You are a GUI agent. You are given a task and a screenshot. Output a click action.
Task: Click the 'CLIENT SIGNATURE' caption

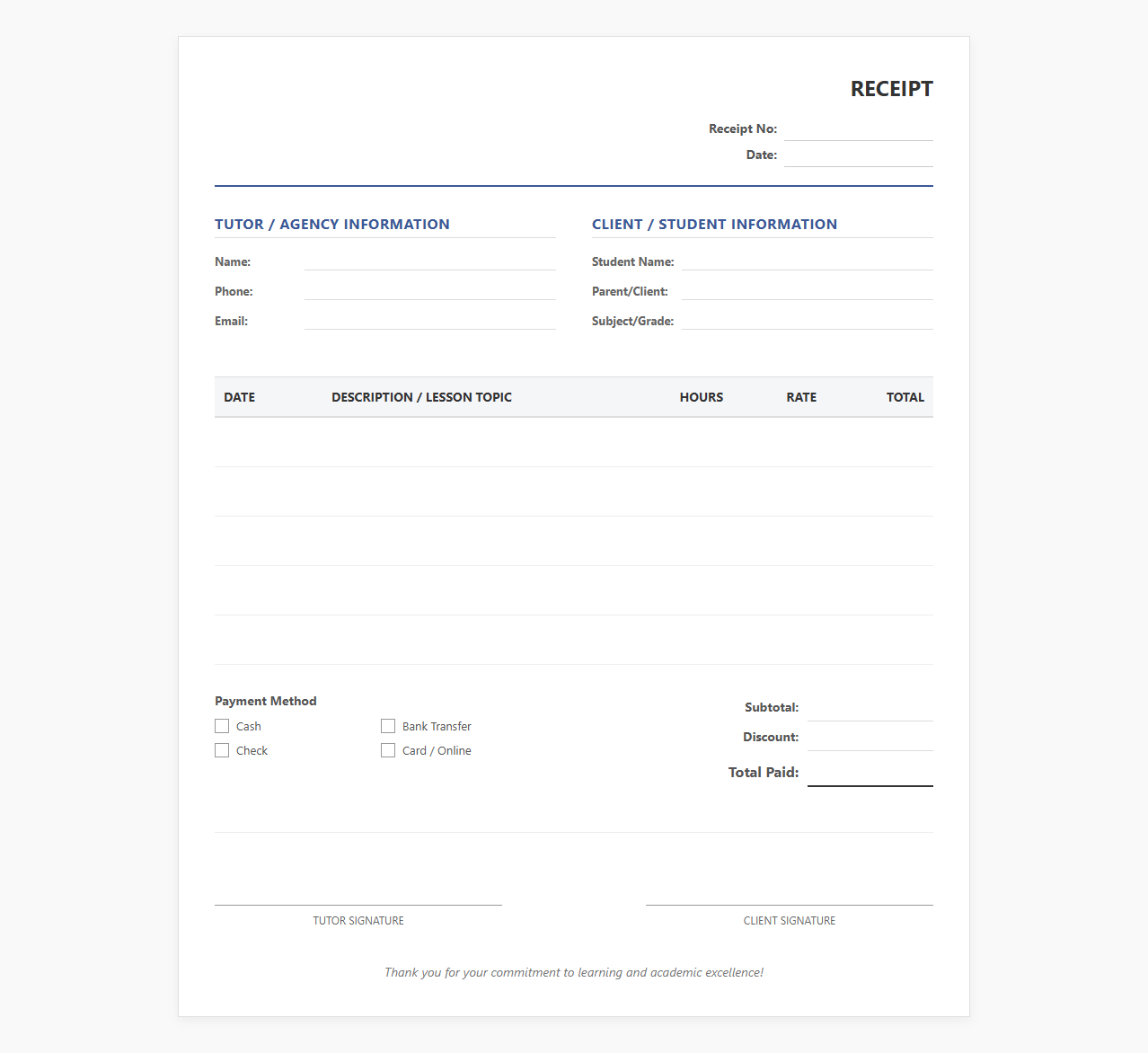coord(790,921)
